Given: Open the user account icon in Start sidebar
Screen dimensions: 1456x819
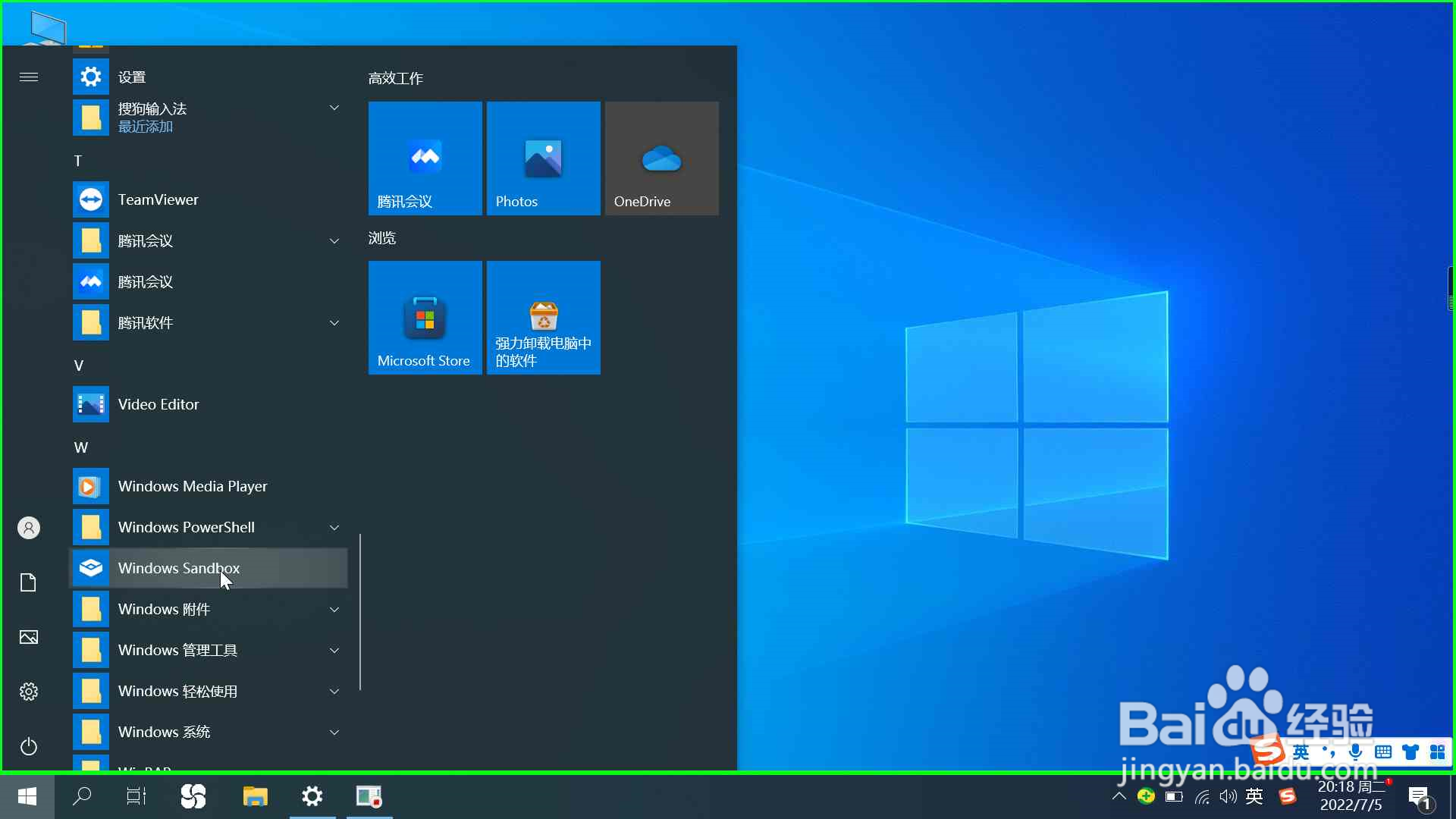Looking at the screenshot, I should (29, 528).
